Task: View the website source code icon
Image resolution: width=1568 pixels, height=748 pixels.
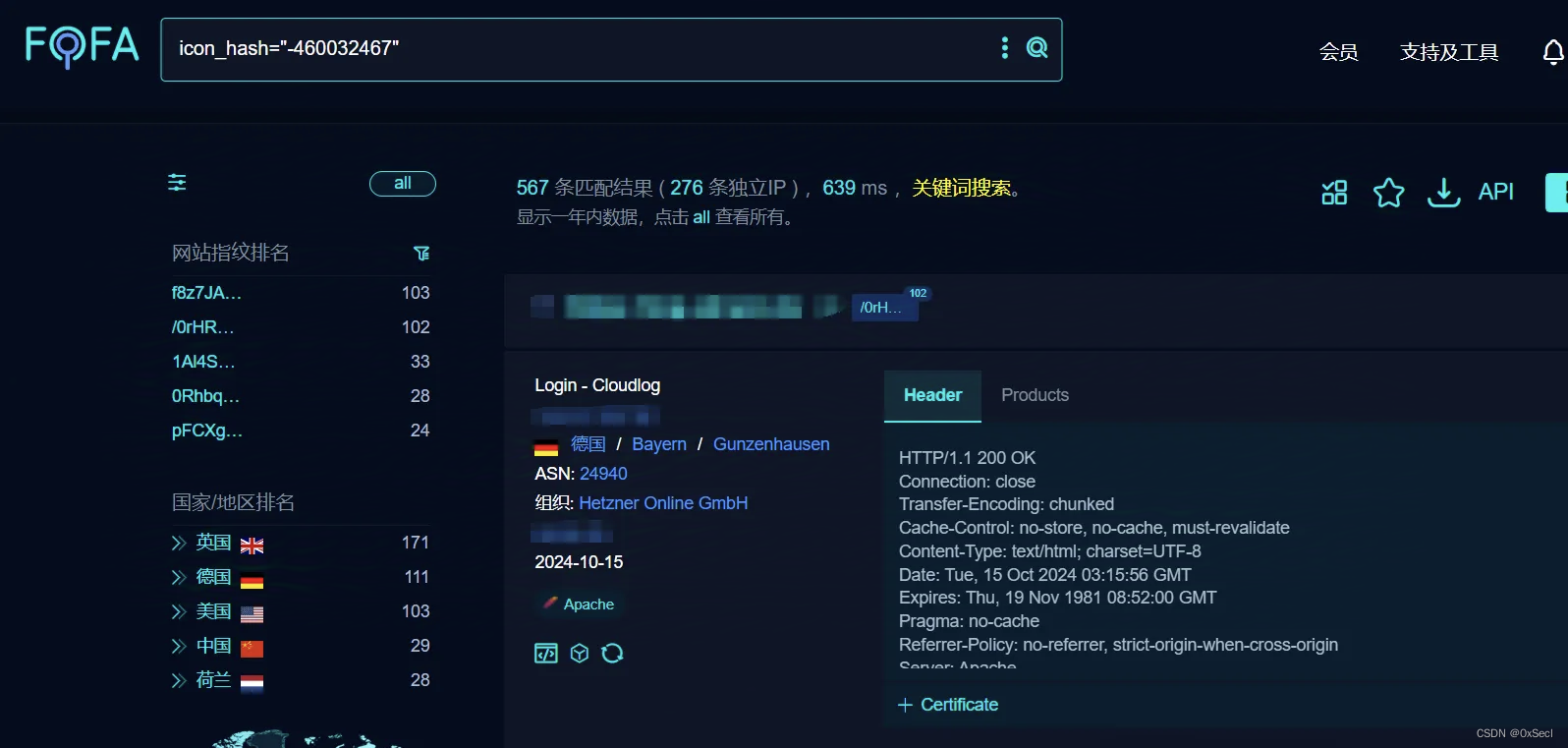Action: coord(545,653)
